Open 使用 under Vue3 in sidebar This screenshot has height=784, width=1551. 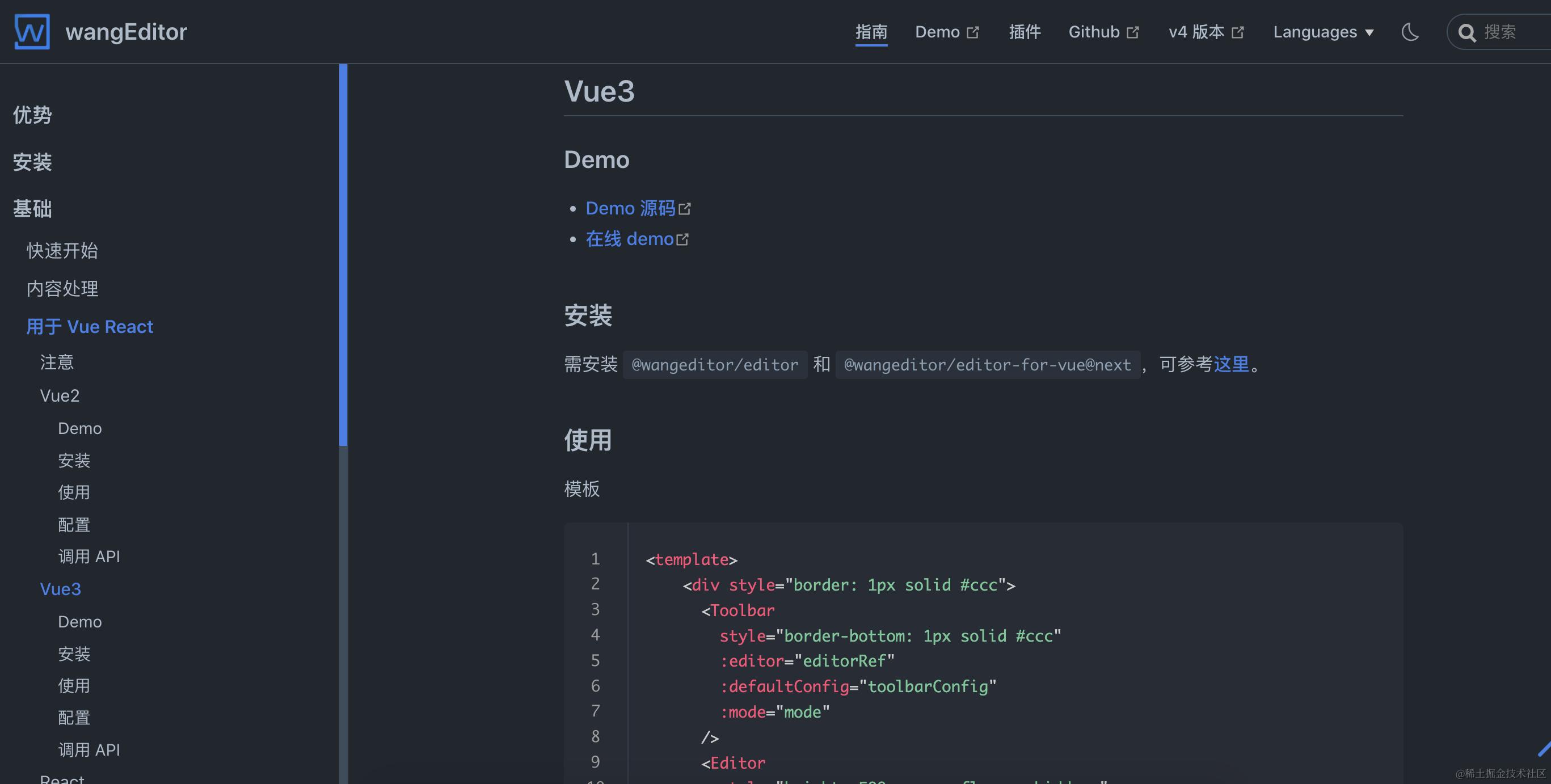tap(74, 685)
